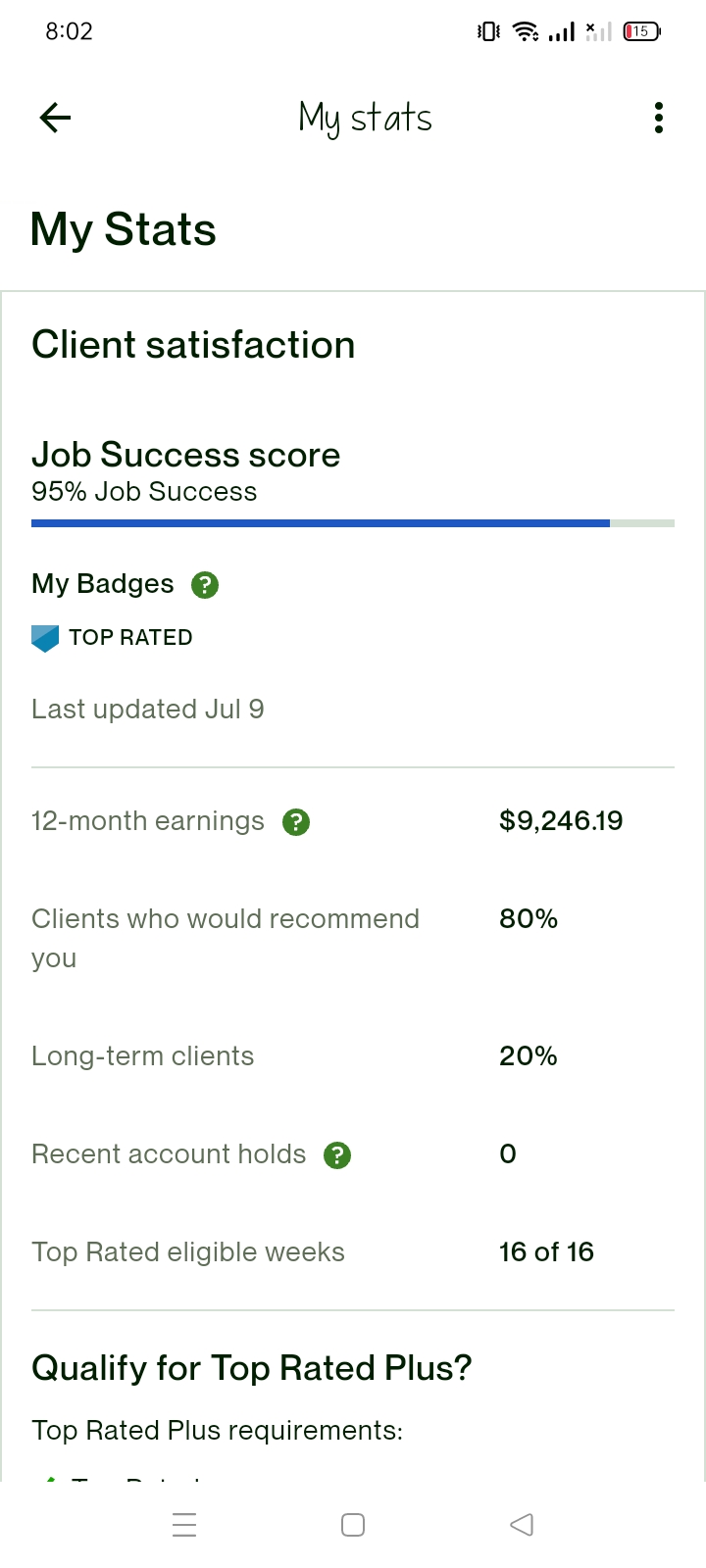Open the three-dot overflow menu
This screenshot has height=1568, width=706.
point(659,118)
